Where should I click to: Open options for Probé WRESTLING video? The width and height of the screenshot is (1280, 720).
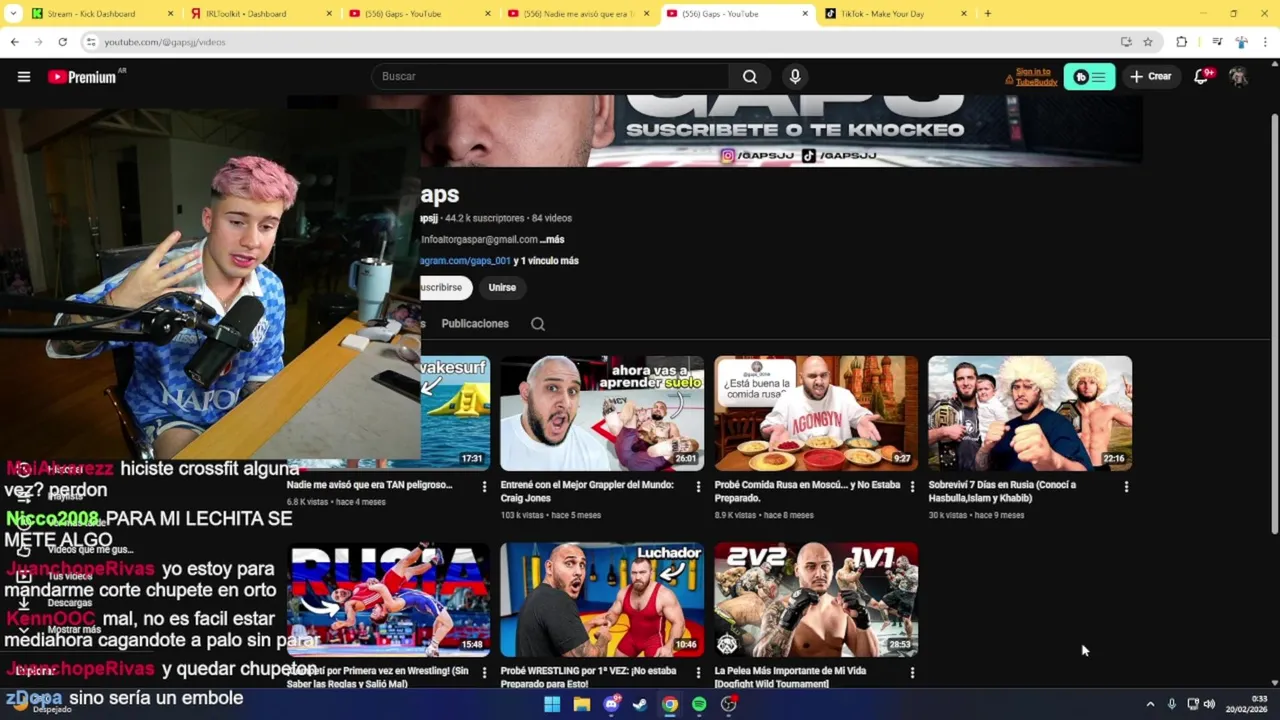point(698,673)
